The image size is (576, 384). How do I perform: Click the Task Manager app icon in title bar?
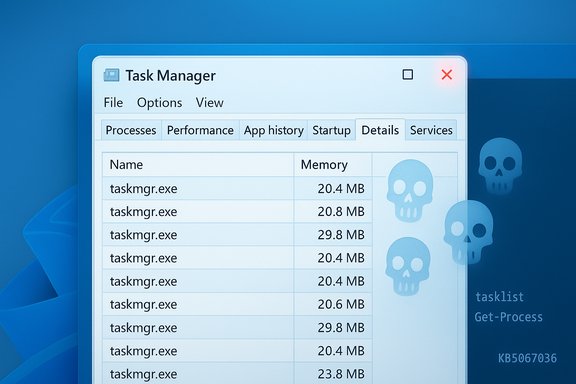click(x=111, y=75)
